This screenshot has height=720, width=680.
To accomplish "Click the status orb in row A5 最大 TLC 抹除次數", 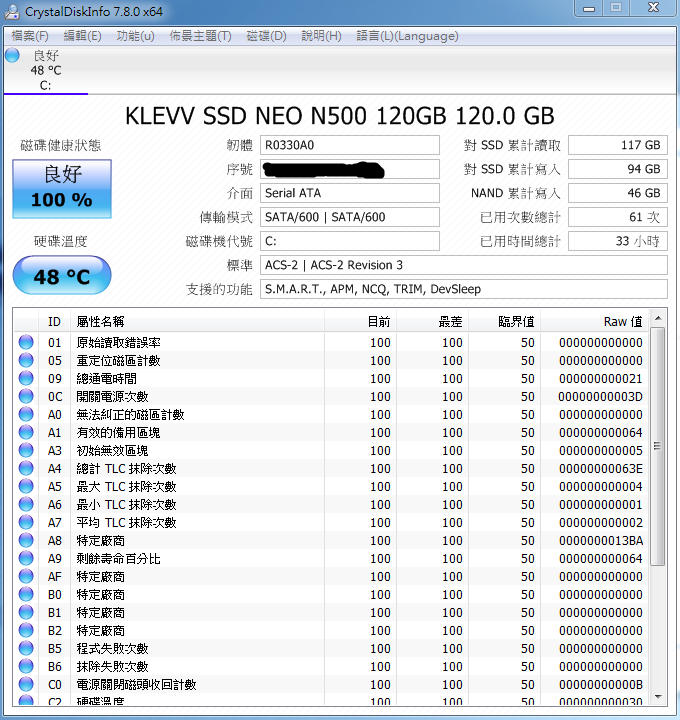I will click(x=26, y=486).
